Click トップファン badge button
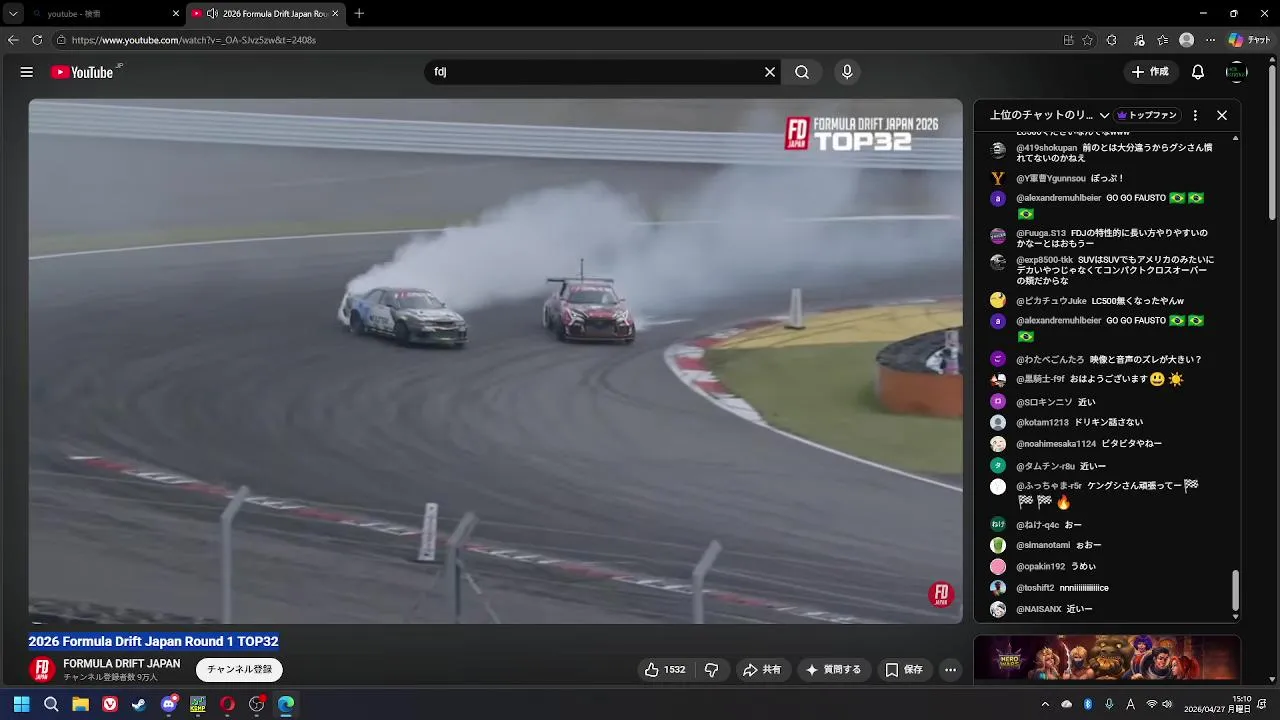The image size is (1280, 720). (1147, 115)
